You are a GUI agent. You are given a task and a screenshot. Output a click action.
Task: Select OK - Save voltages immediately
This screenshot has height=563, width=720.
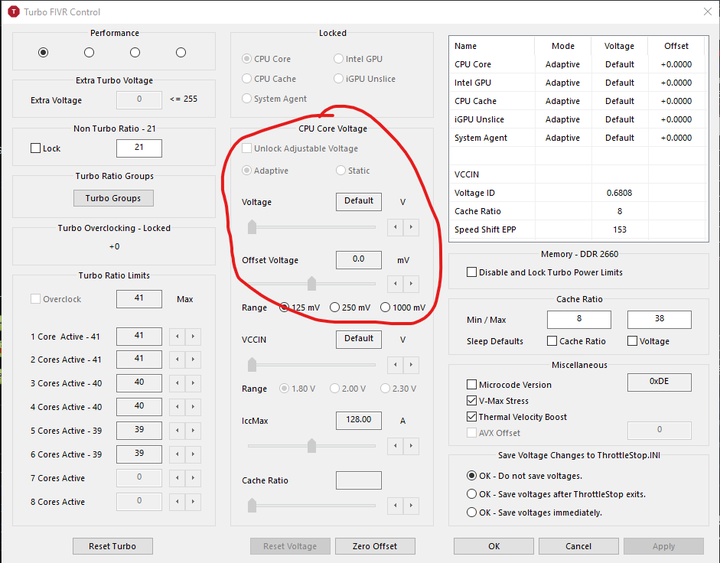click(x=472, y=512)
